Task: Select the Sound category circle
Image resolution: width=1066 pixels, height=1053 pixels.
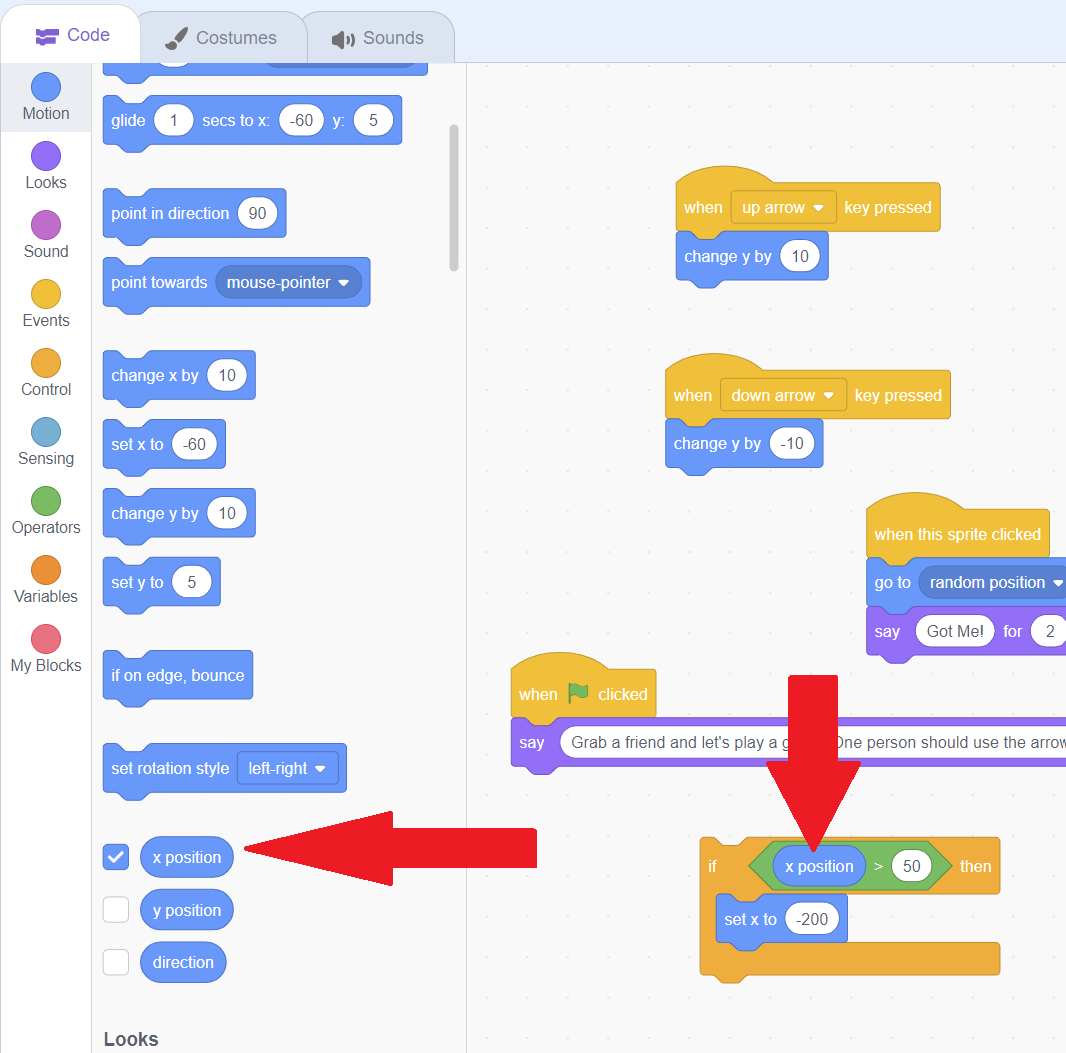Action: (46, 225)
